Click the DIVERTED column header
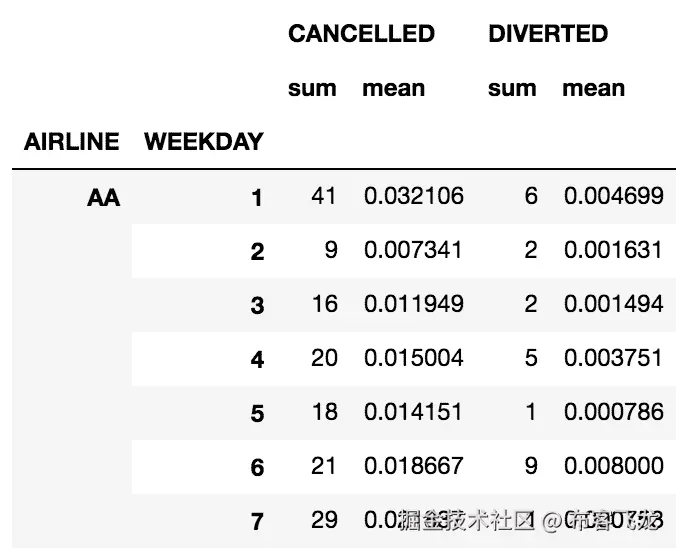The height and width of the screenshot is (550, 676). [548, 34]
